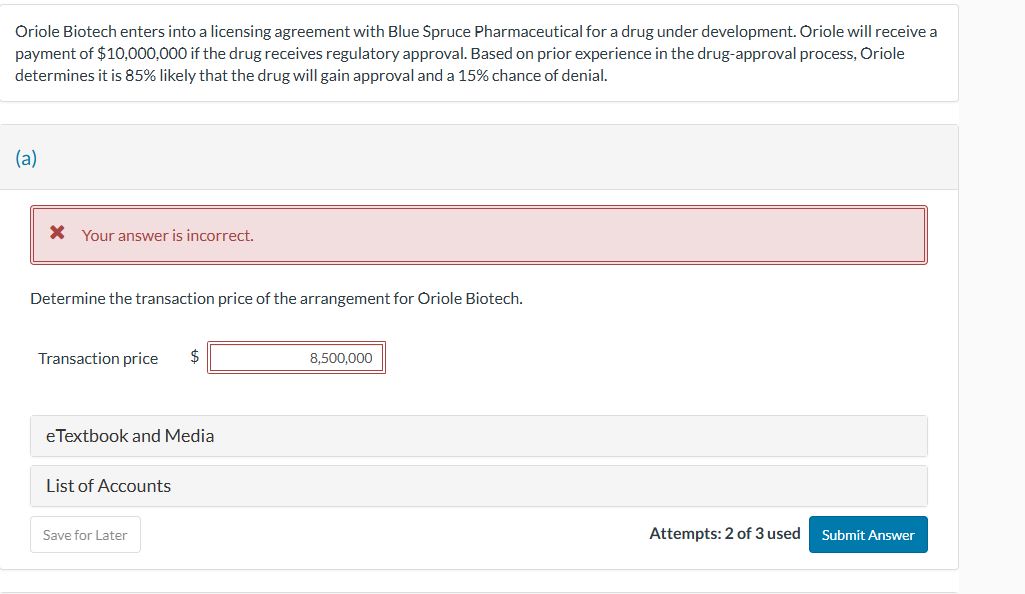The image size is (1025, 594).
Task: Click inside the Transaction price input field
Action: tap(295, 357)
